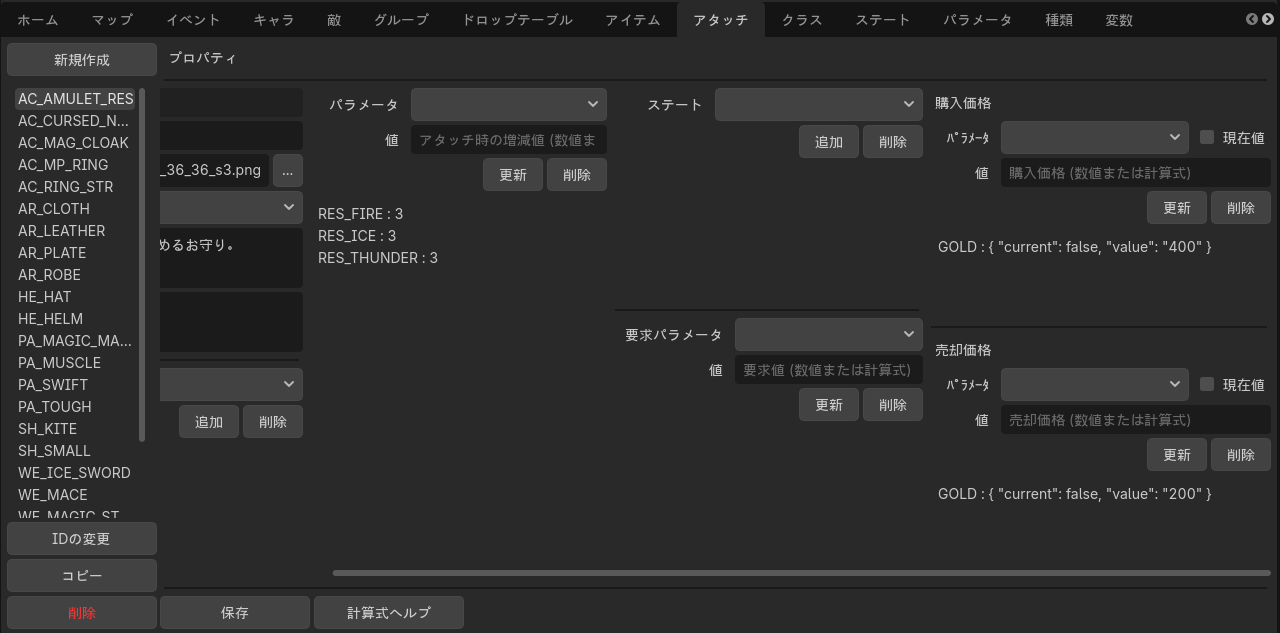
Task: Click 追加 under the ステート dropdown
Action: click(x=829, y=142)
